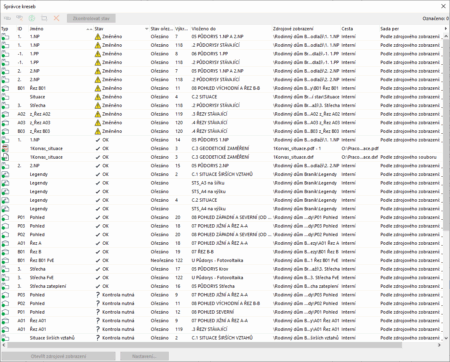Screen dimensions: 450x362
Task: Click the type icon of the Situace row
Action: (5, 97)
